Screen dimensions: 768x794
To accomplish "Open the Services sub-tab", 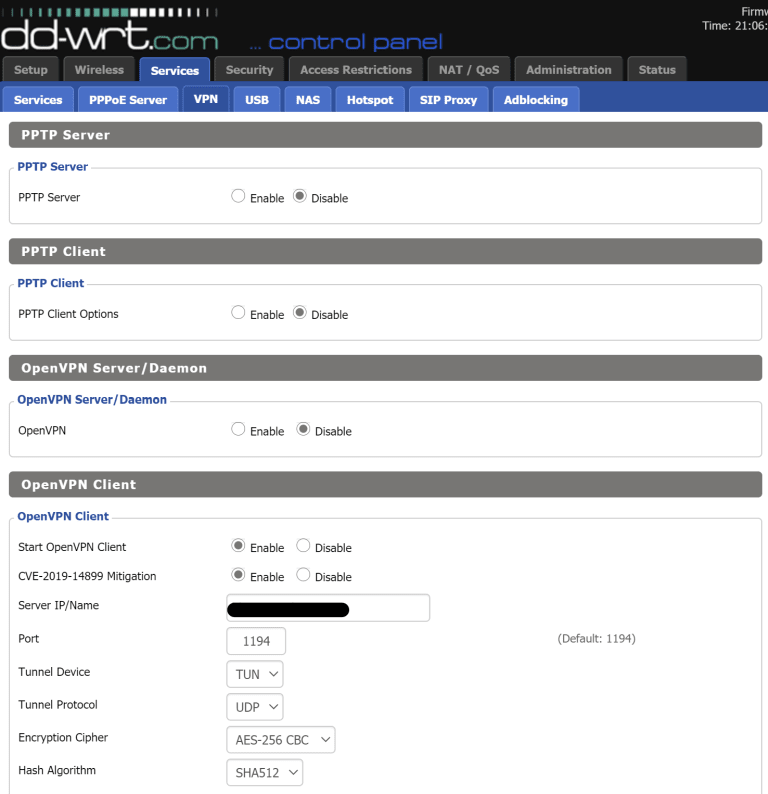I will (x=38, y=99).
